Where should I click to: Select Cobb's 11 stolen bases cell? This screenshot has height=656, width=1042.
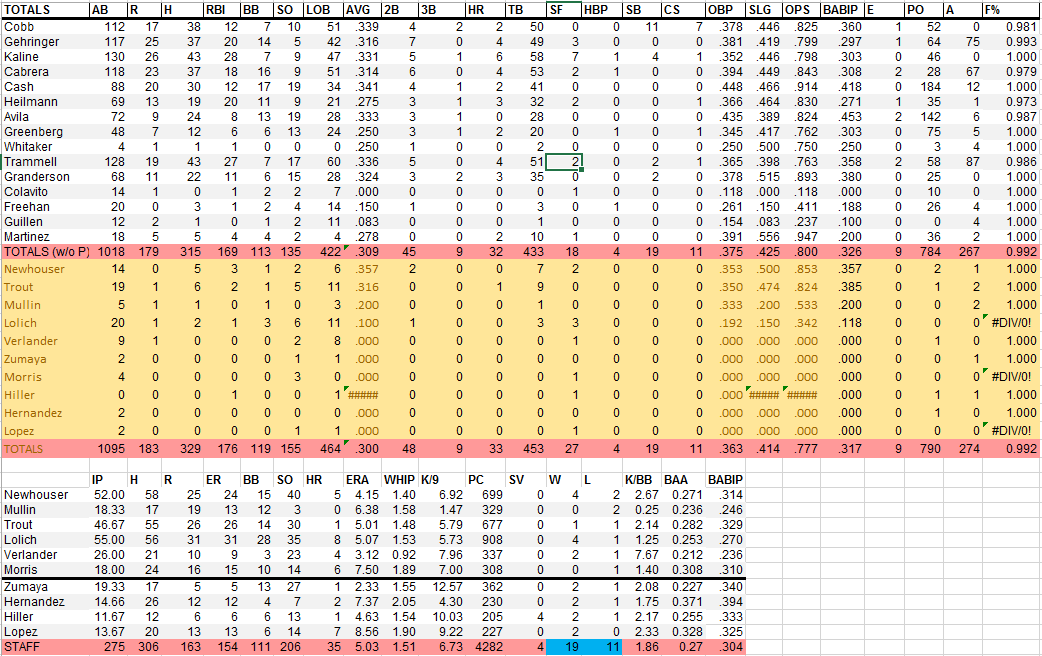[x=642, y=27]
